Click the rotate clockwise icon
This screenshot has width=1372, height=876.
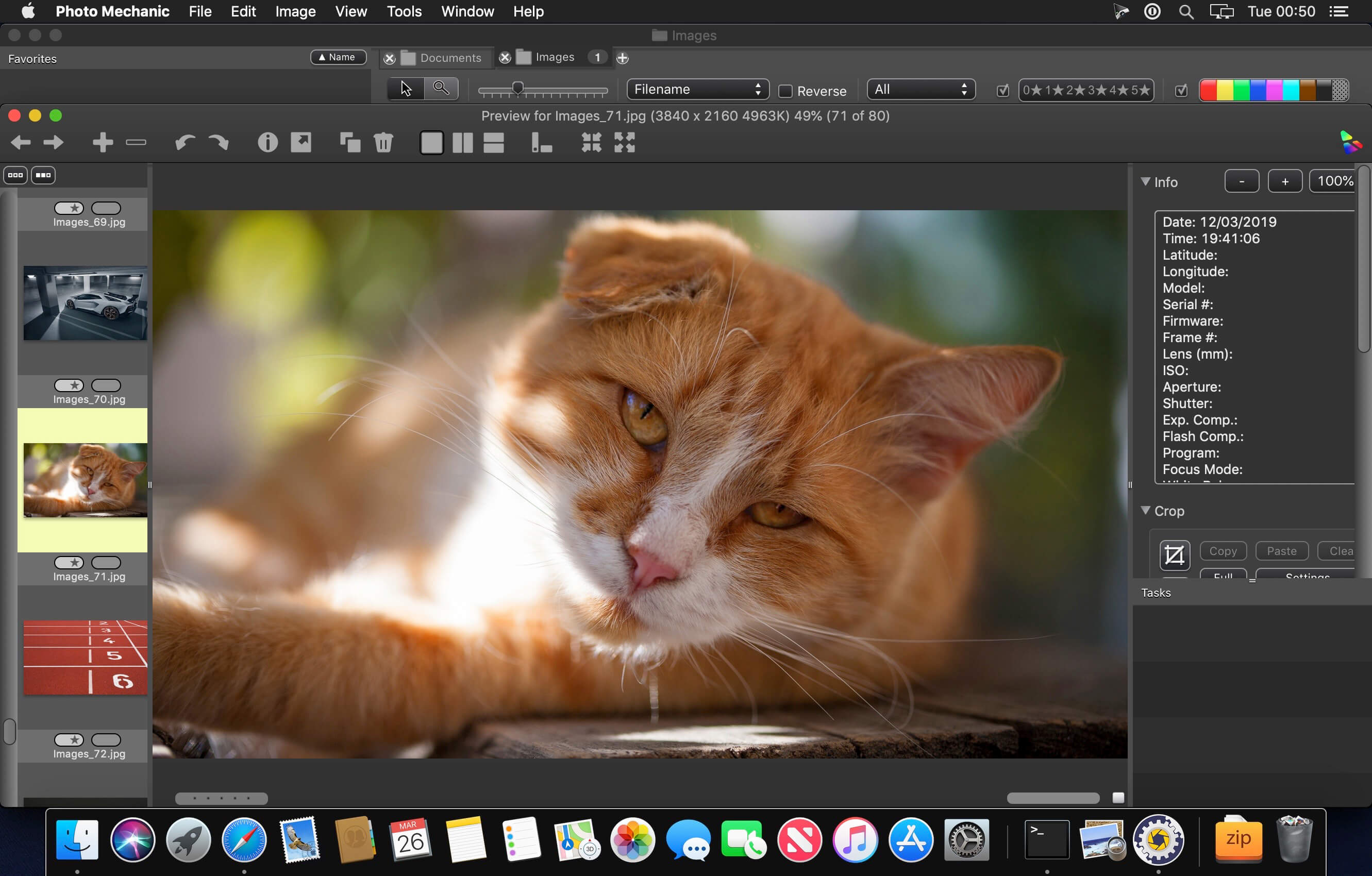(x=219, y=142)
